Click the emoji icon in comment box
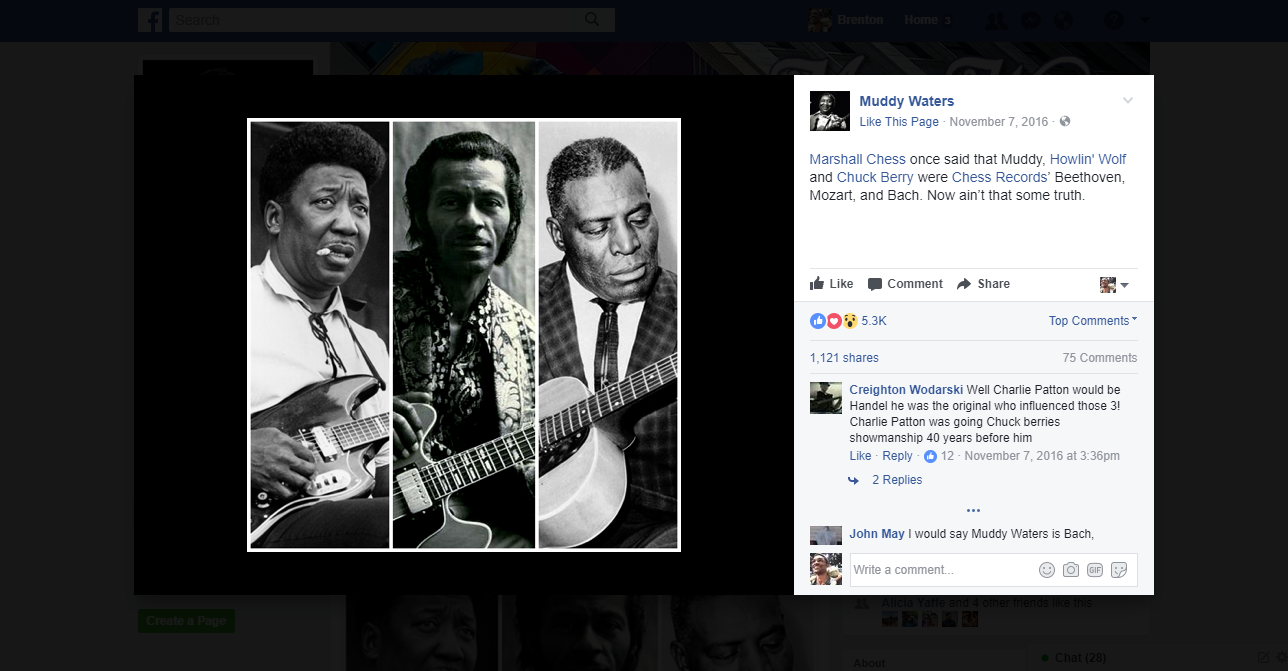 pos(1046,570)
